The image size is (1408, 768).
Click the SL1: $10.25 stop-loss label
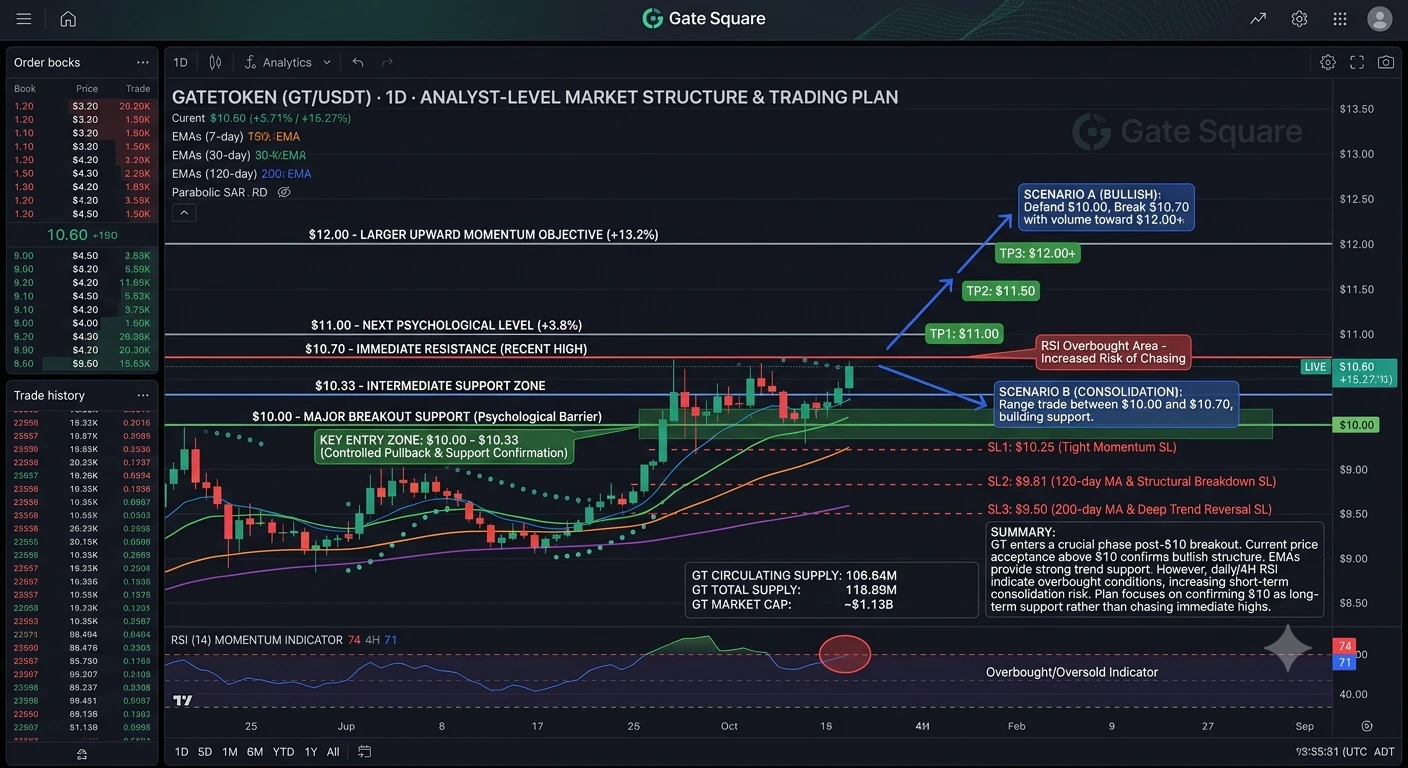coord(1081,447)
